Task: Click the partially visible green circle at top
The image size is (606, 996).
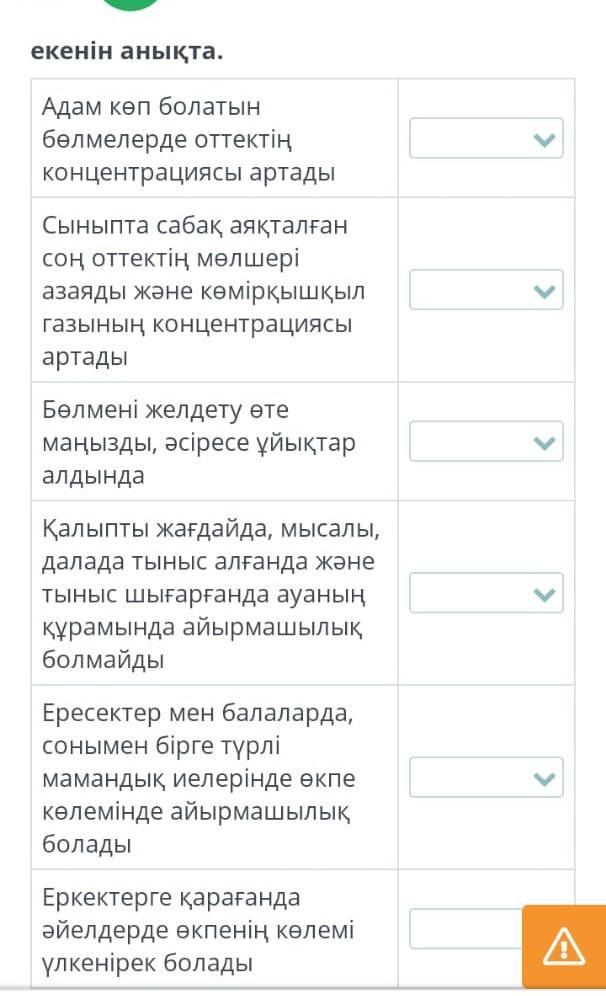Action: [x=130, y=4]
